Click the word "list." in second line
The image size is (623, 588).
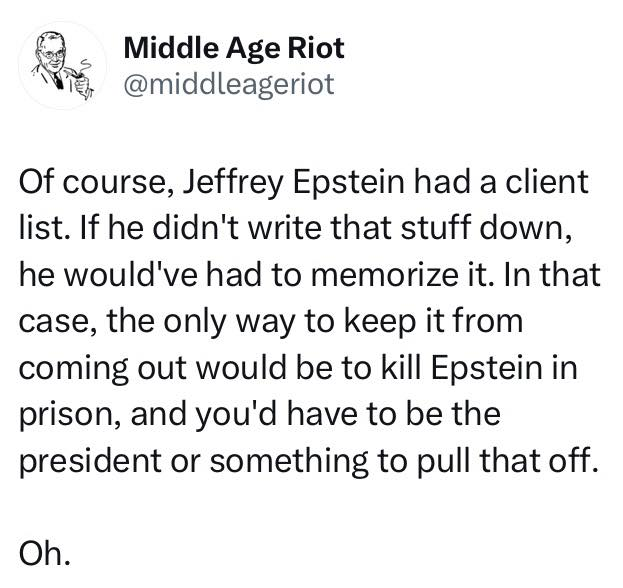(x=44, y=229)
